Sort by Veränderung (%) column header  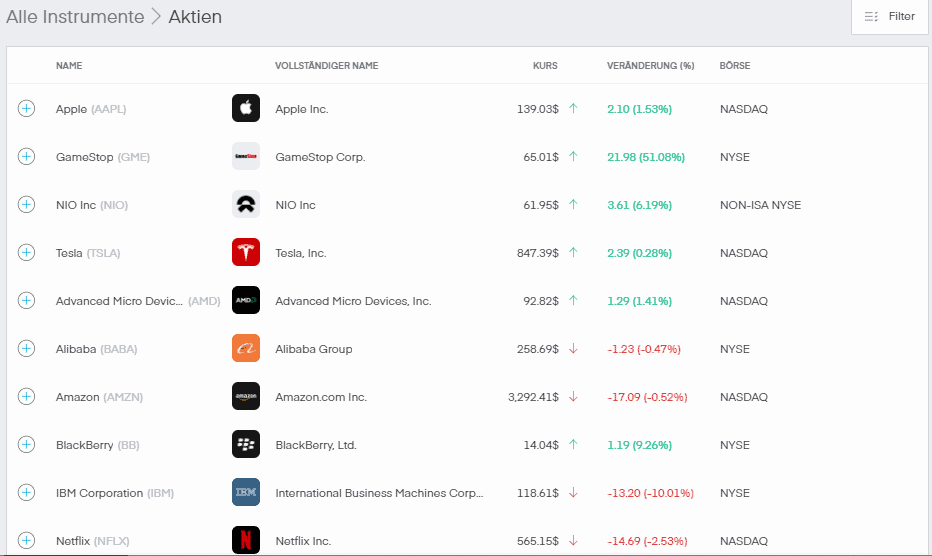(650, 65)
